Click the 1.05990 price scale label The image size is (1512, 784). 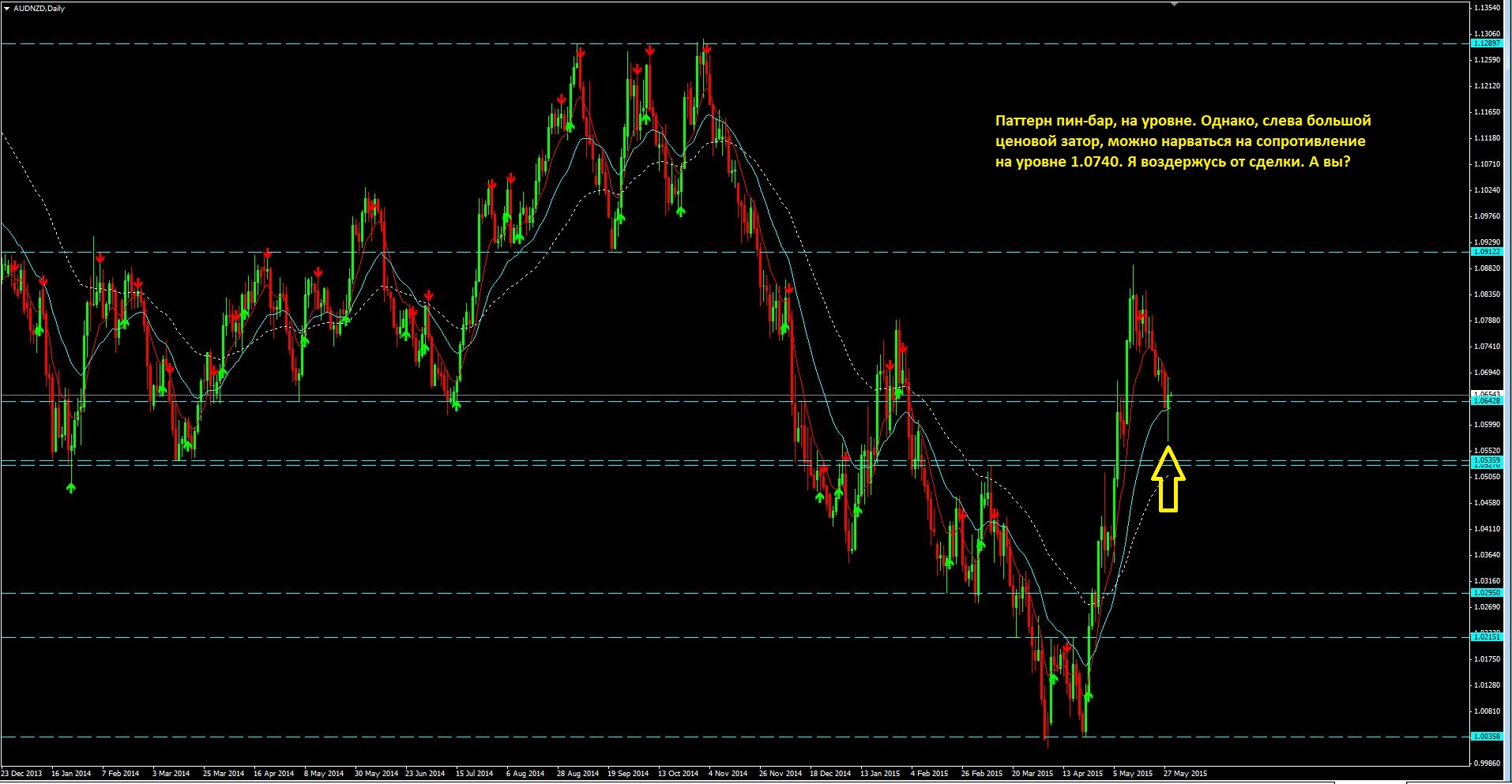[1488, 425]
